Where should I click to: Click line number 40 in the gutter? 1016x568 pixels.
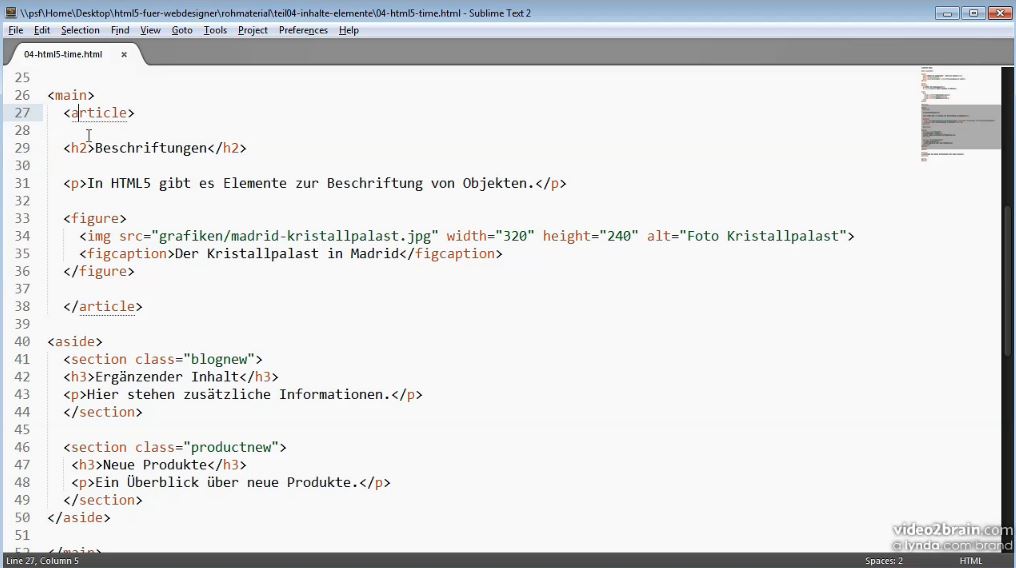[x=22, y=341]
